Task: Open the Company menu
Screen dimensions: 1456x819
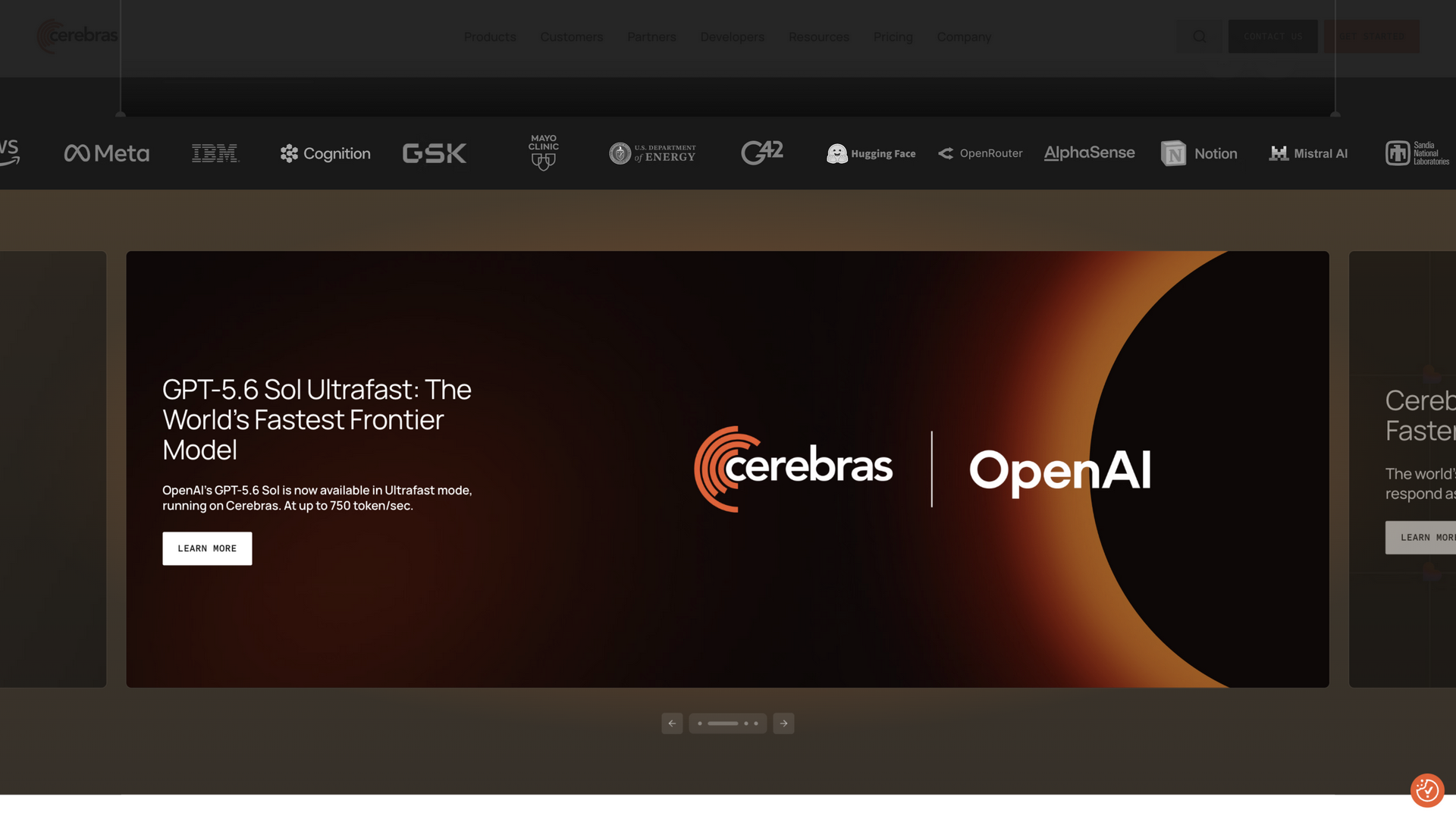Action: (x=964, y=36)
